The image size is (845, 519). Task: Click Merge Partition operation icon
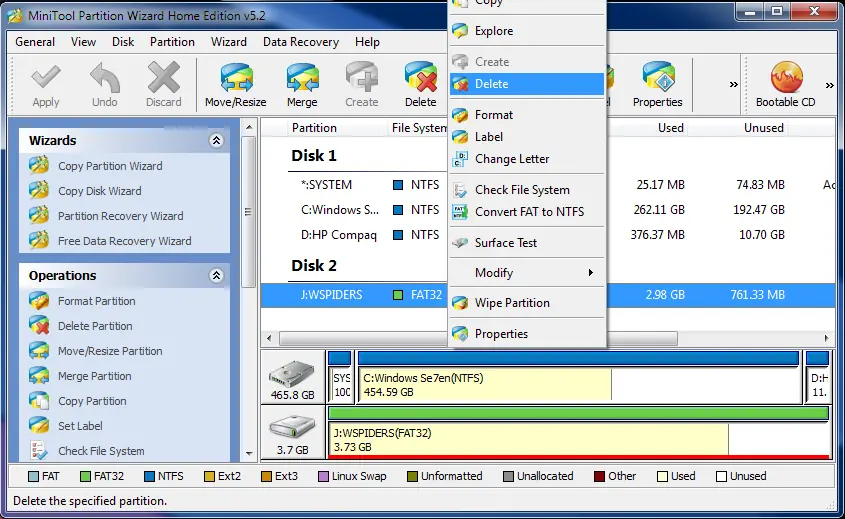pyautogui.click(x=39, y=376)
